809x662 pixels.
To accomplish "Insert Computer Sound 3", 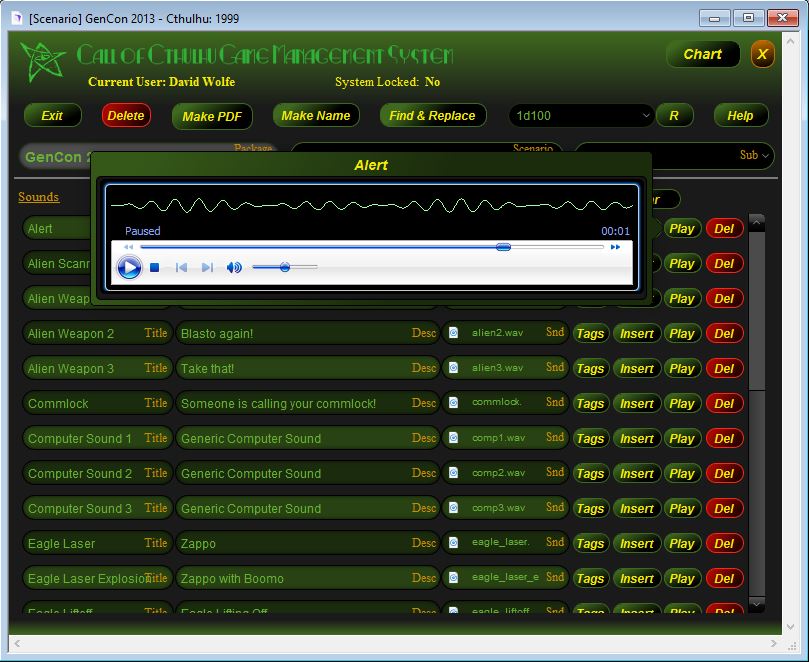I will [637, 508].
